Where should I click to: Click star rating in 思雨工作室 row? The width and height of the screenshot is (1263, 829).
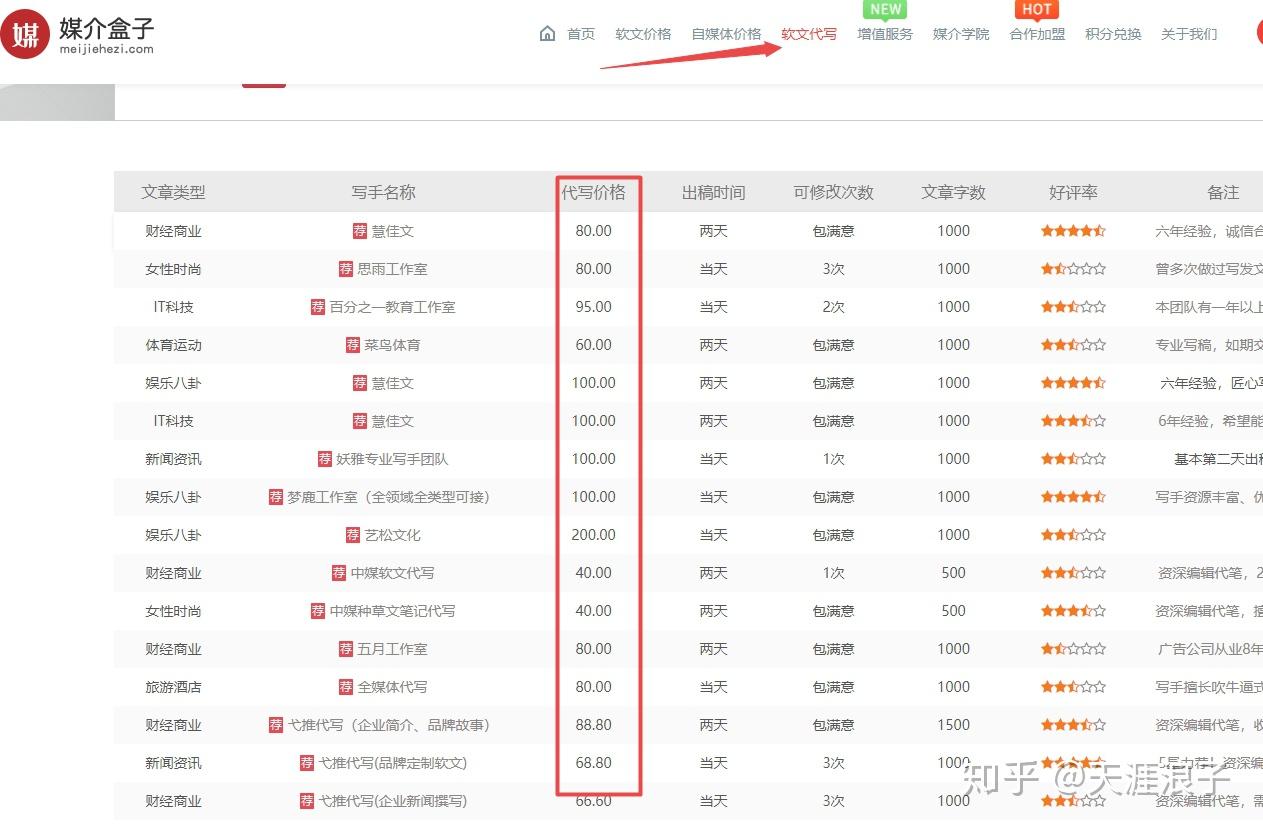[1073, 269]
